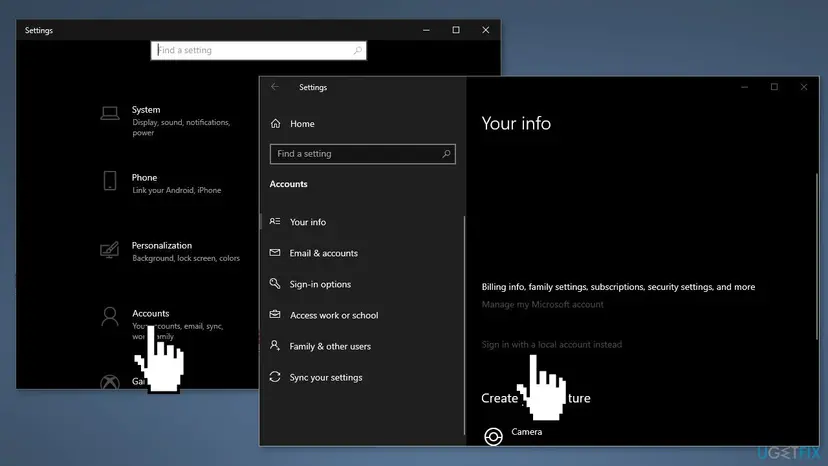
Task: Click the Sign-in options key icon
Action: pyautogui.click(x=275, y=284)
